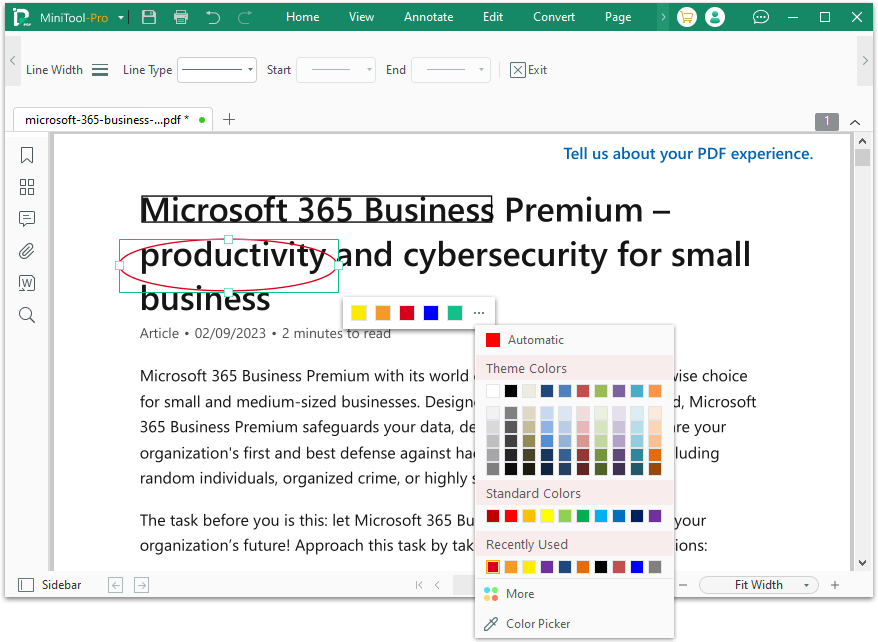
Task: Click the page number 1 indicator
Action: [x=826, y=121]
